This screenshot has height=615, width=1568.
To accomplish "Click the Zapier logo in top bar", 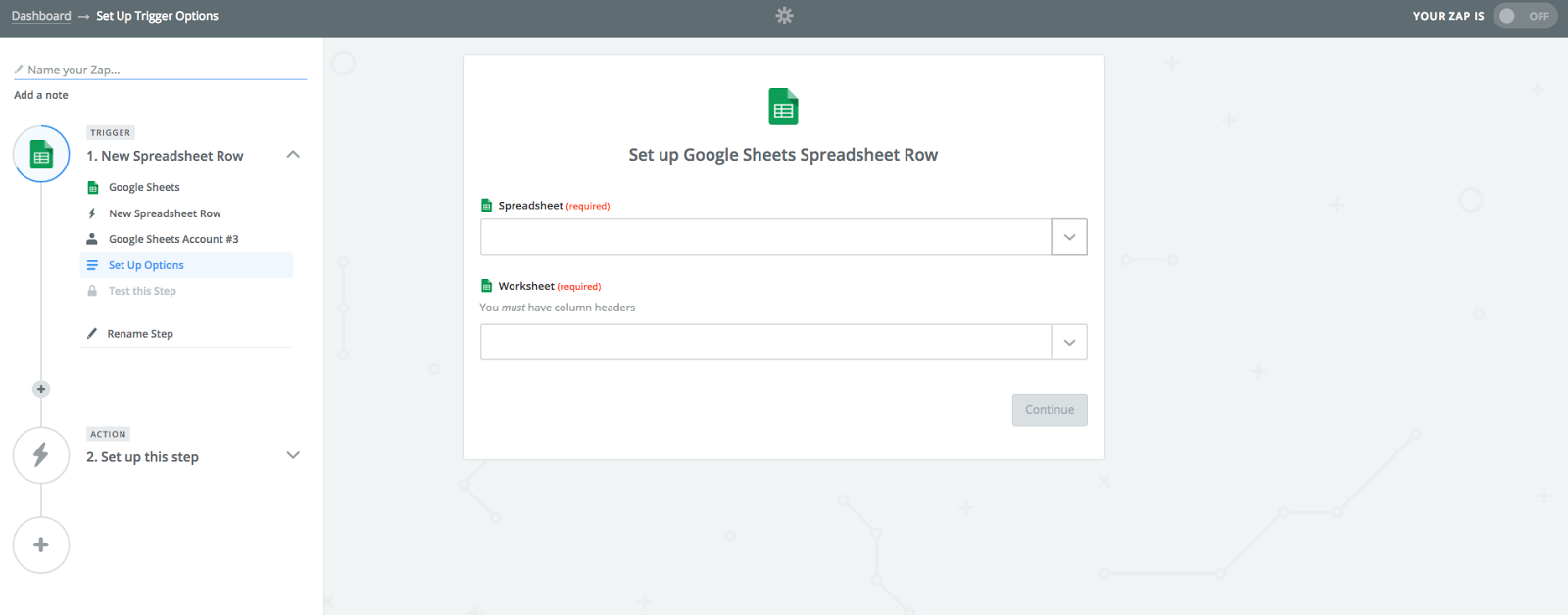I will pyautogui.click(x=784, y=16).
